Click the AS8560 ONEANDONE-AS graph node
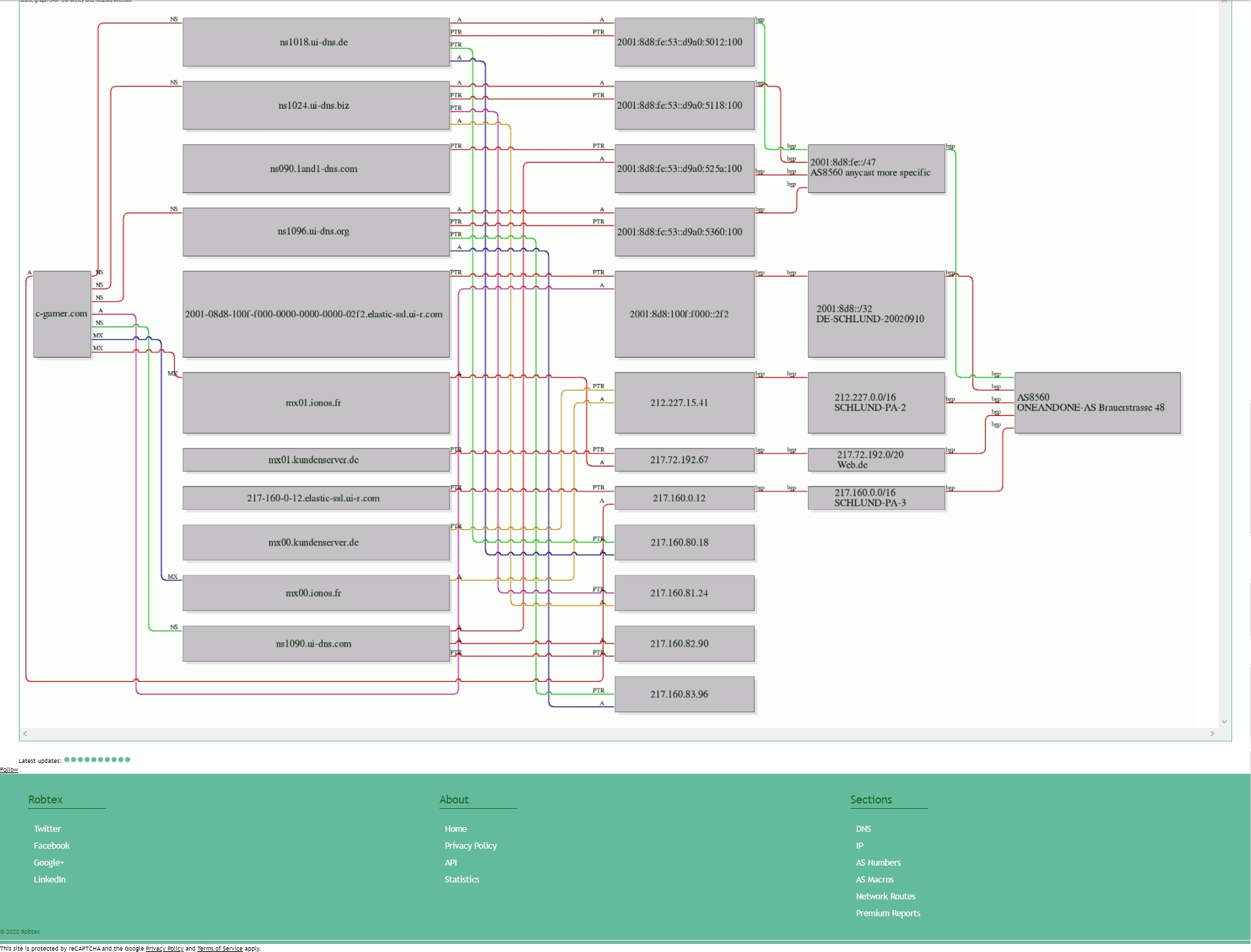The width and height of the screenshot is (1251, 952). 1097,402
